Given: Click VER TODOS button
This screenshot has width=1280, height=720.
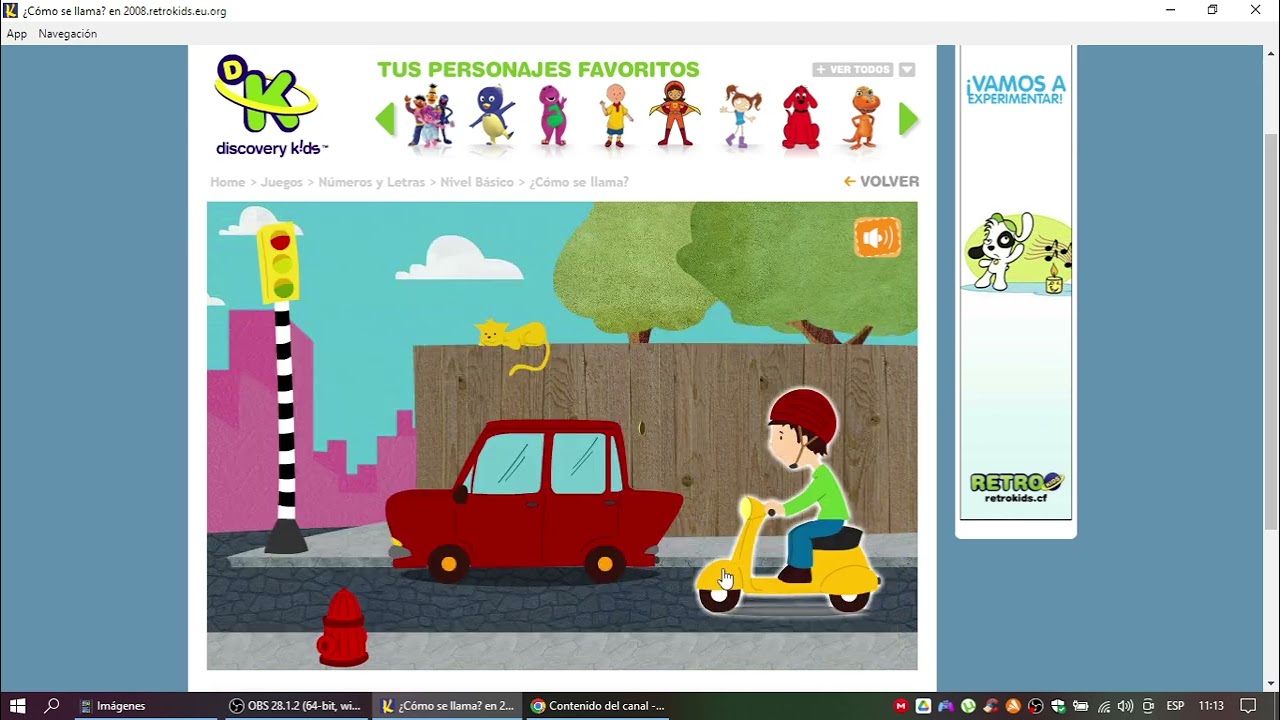Looking at the screenshot, I should 852,70.
